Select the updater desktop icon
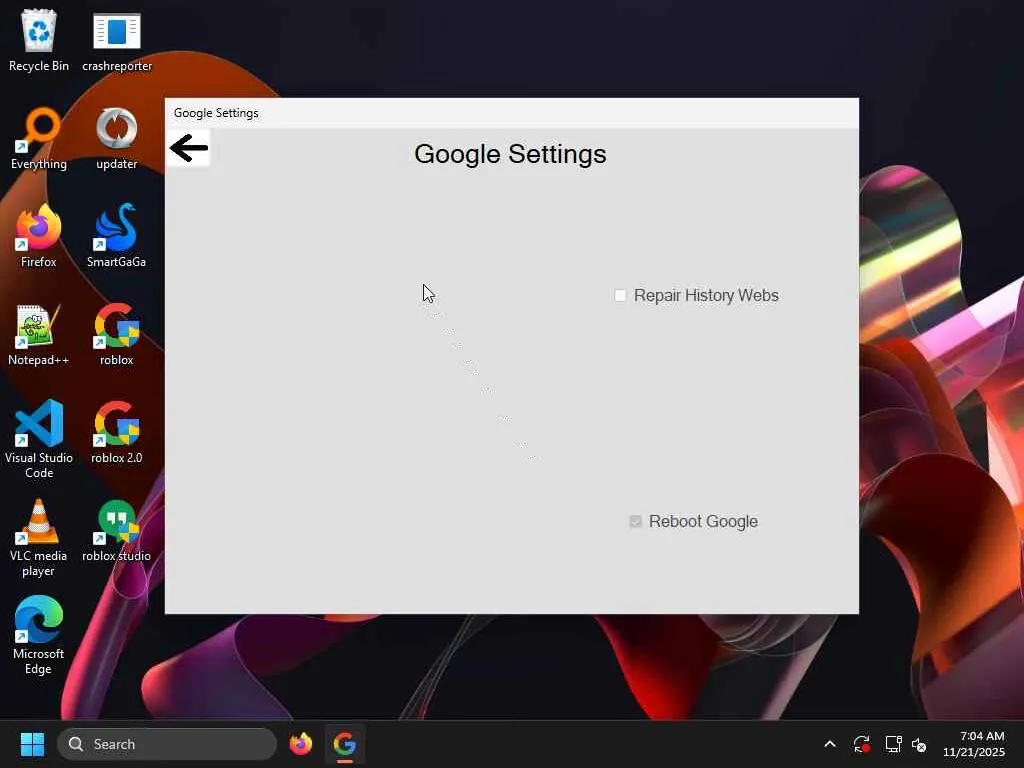 (x=117, y=138)
